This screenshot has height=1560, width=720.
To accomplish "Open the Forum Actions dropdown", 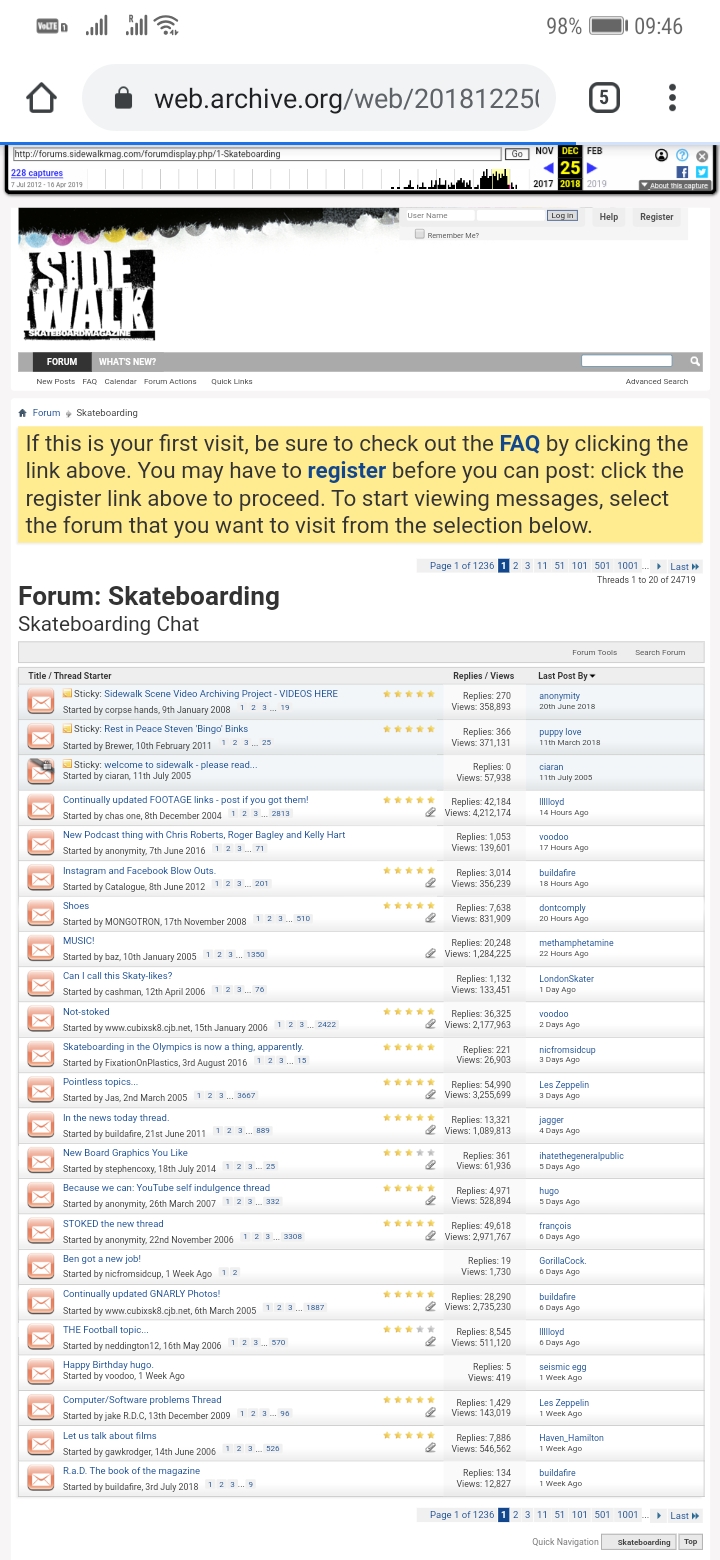I will [x=170, y=382].
